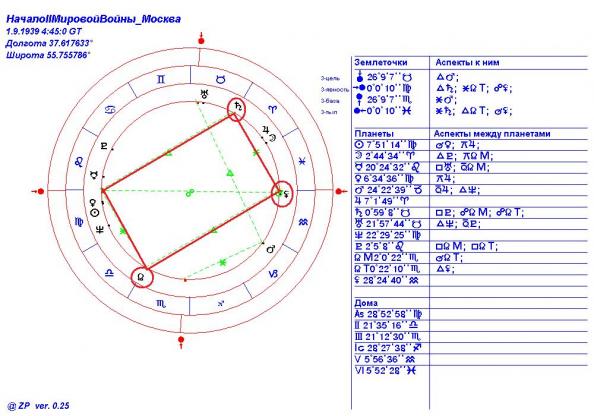594x416 pixels.
Task: Click the Землеточки header
Action: tap(381, 63)
